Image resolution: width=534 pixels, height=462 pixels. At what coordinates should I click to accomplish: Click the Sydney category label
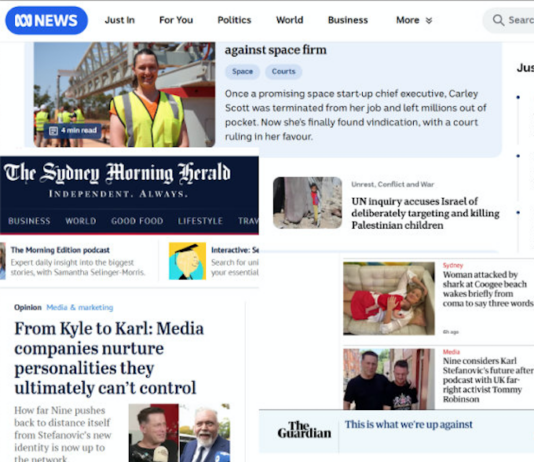click(453, 265)
